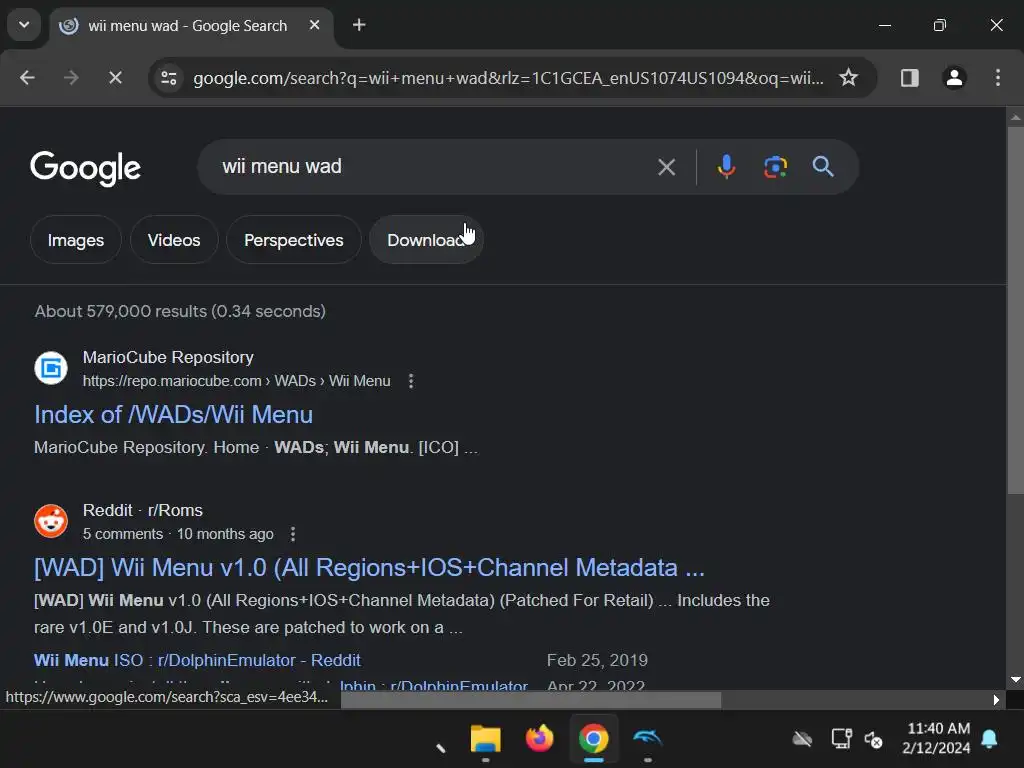This screenshot has width=1024, height=768.
Task: Close the wii menu wad tab
Action: coord(314,25)
